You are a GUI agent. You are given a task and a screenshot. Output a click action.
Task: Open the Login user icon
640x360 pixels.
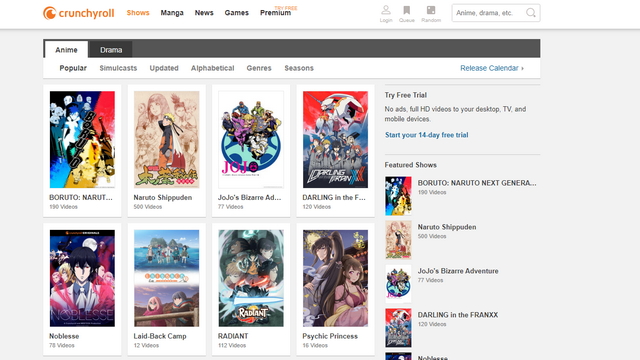pos(386,10)
